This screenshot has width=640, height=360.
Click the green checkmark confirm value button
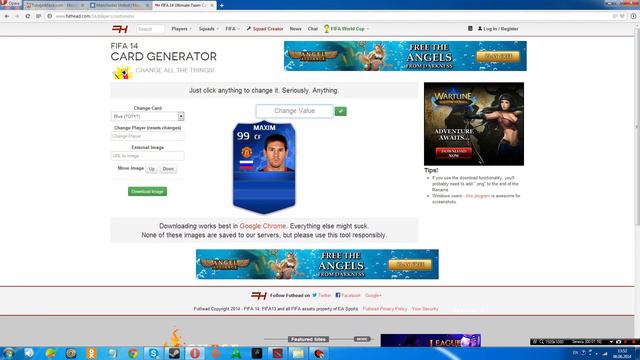point(340,111)
